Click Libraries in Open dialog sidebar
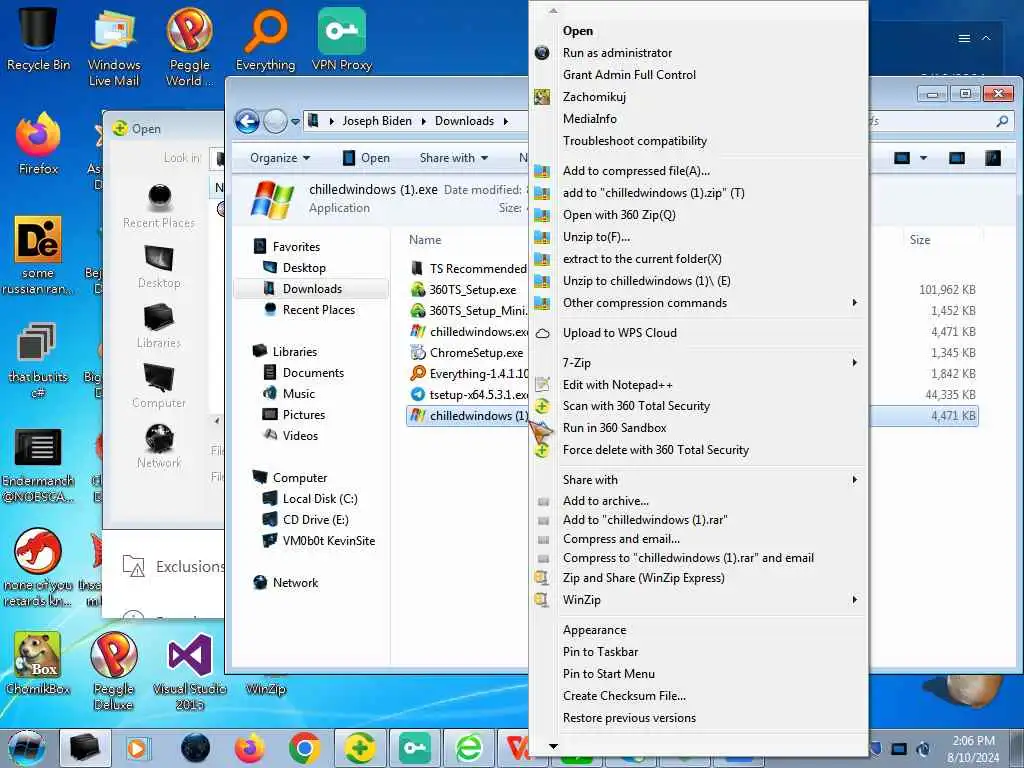Screen dimensions: 1024x768 (x=159, y=327)
